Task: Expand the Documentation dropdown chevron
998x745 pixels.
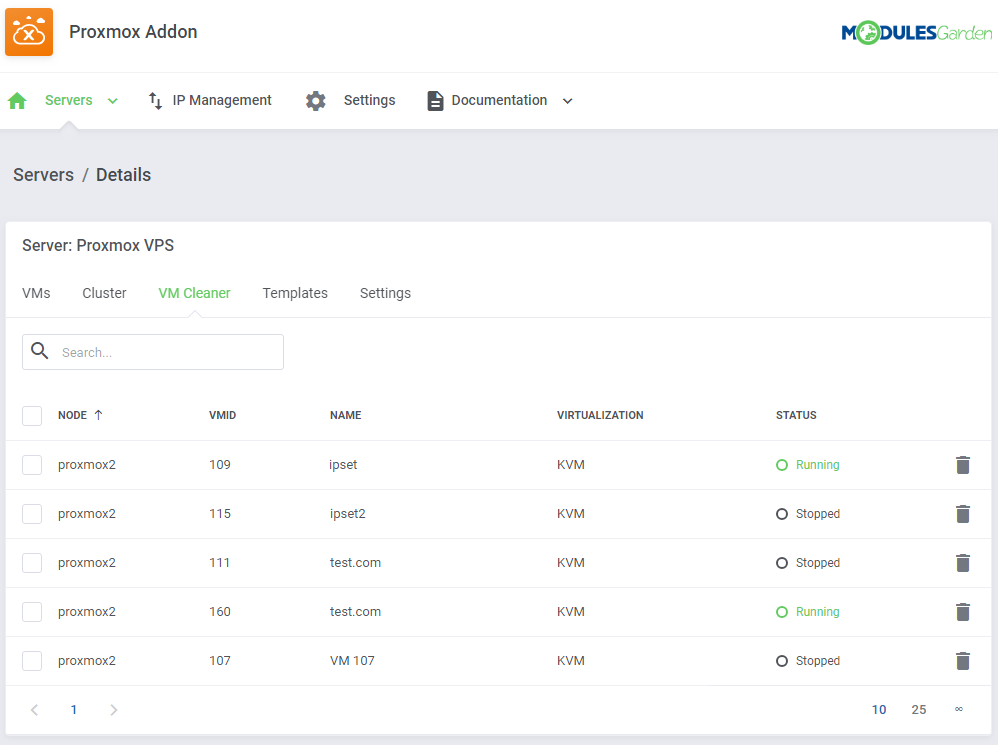Action: point(568,101)
